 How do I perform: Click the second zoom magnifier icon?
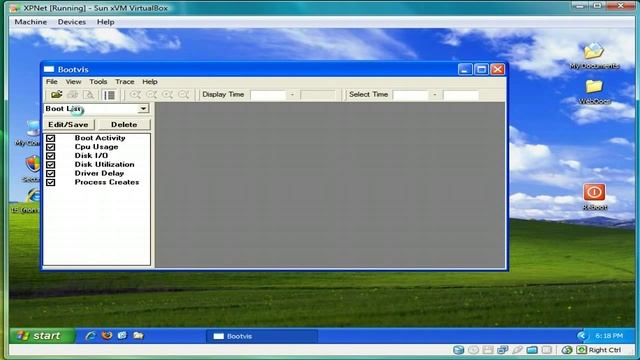pos(151,95)
